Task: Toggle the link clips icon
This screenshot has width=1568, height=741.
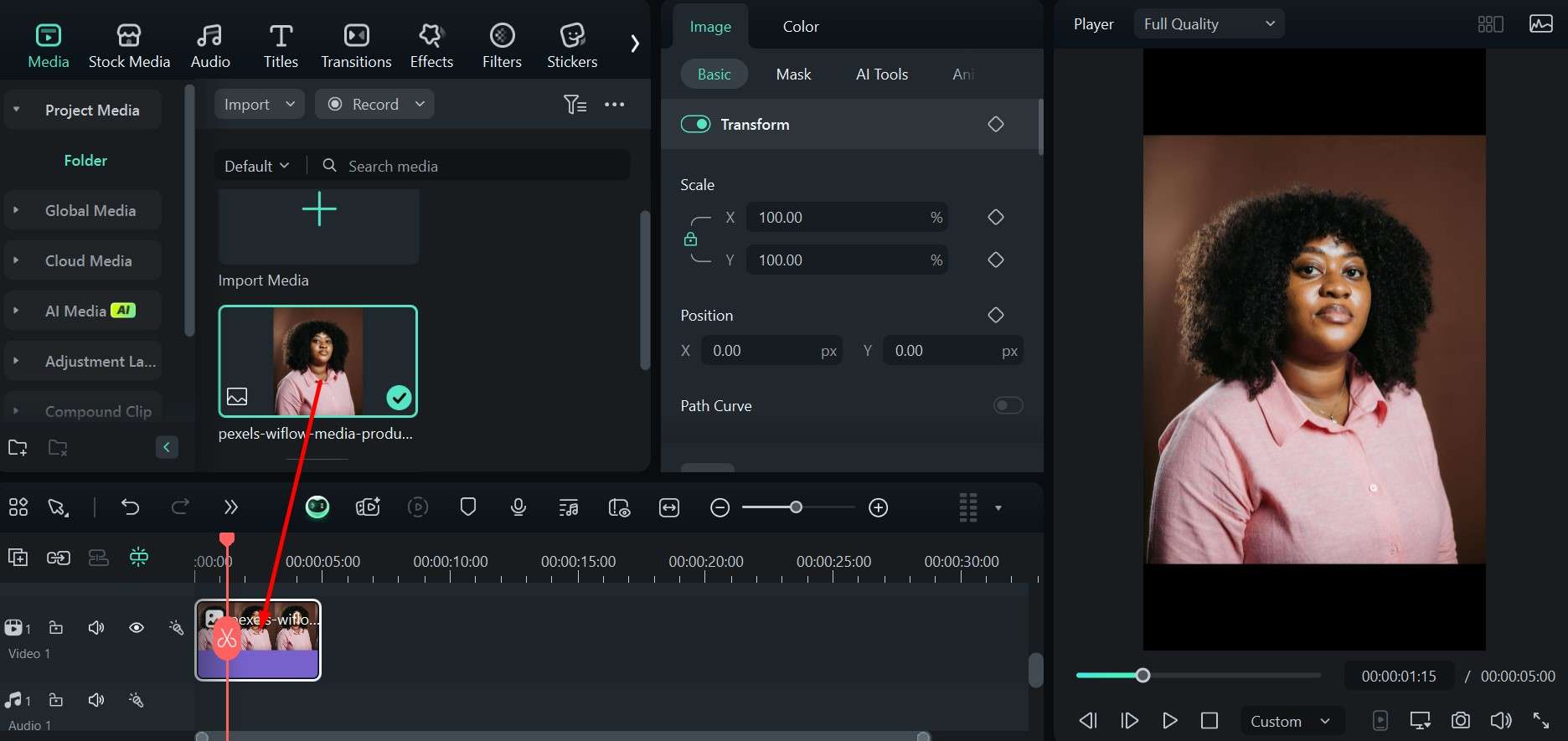Action: pyautogui.click(x=58, y=557)
